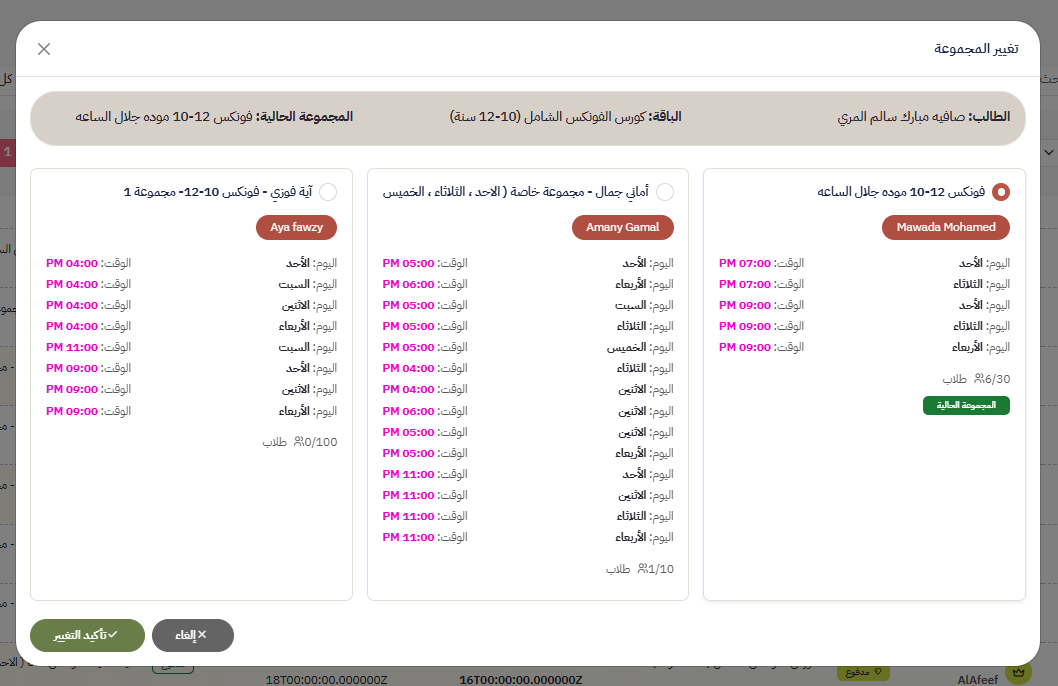Click the green current group badge
The height and width of the screenshot is (686, 1058).
tap(965, 405)
